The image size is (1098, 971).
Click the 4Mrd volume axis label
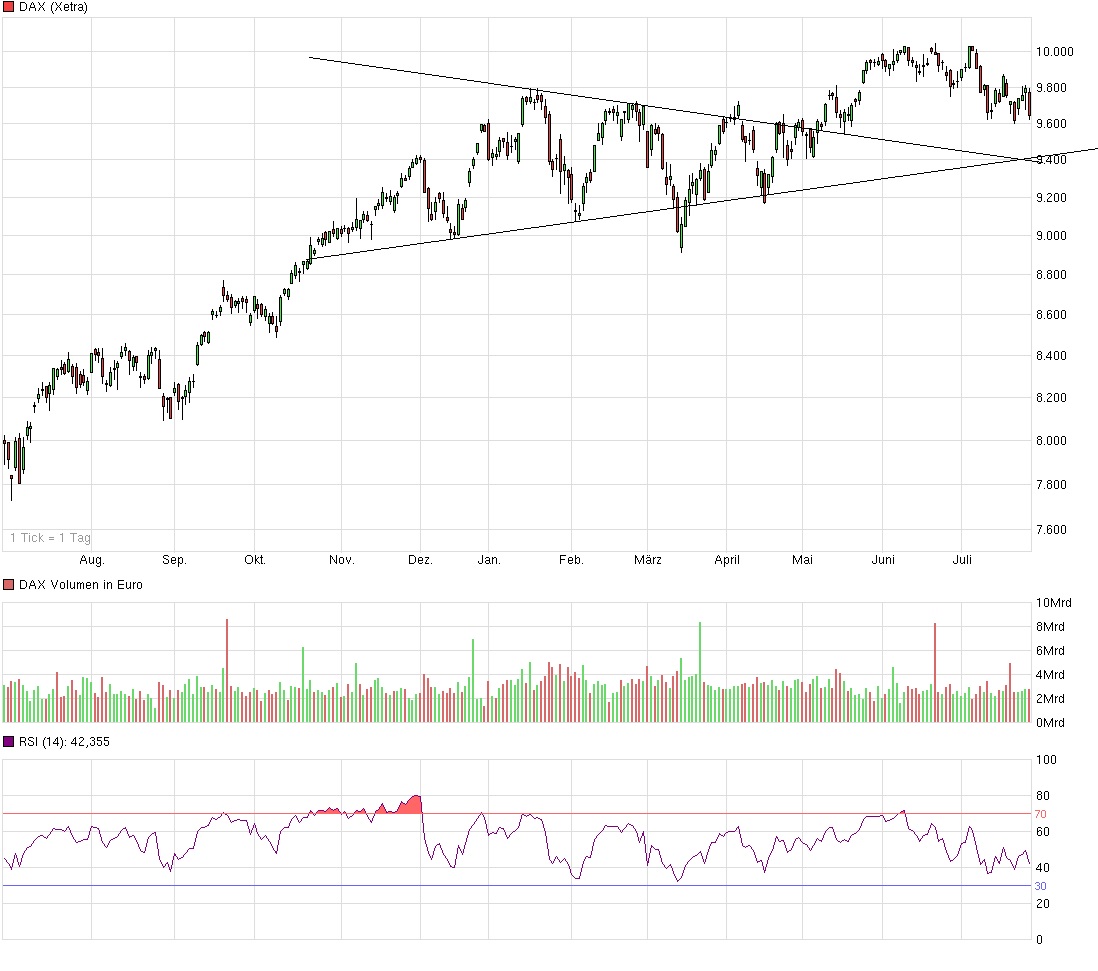[1050, 675]
